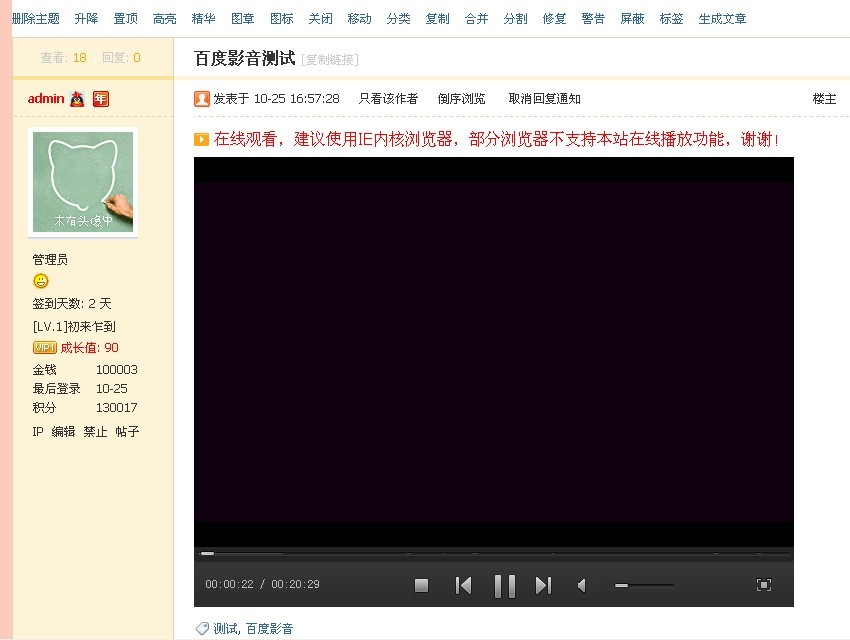Switch to 倒序浏览 reverse order

(x=461, y=99)
